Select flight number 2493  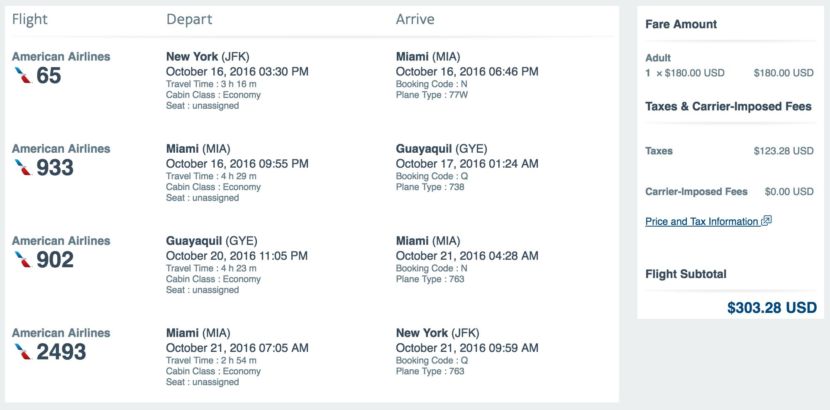61,352
